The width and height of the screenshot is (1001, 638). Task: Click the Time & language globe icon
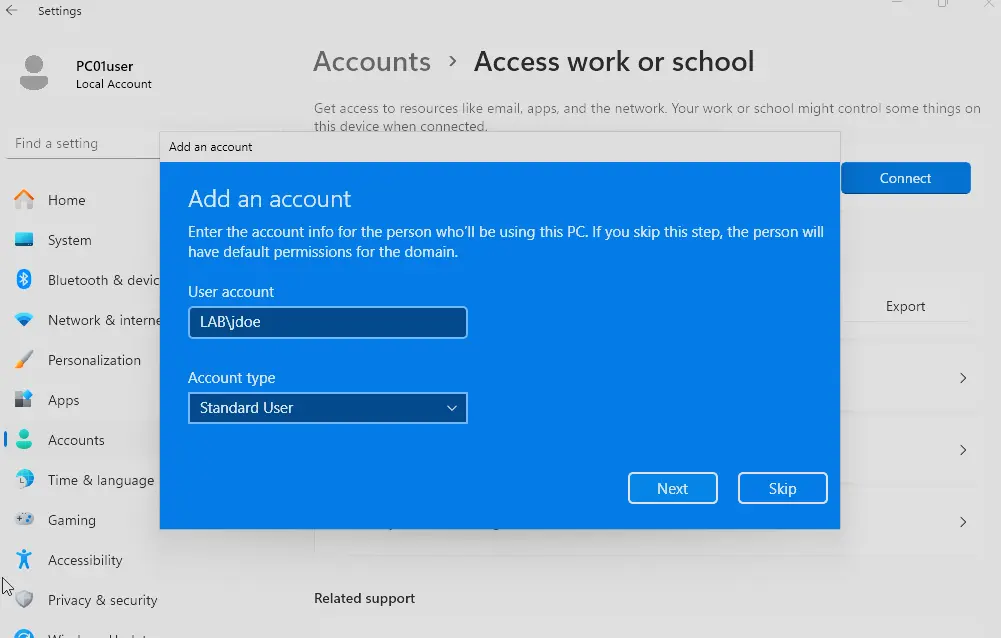coord(24,479)
